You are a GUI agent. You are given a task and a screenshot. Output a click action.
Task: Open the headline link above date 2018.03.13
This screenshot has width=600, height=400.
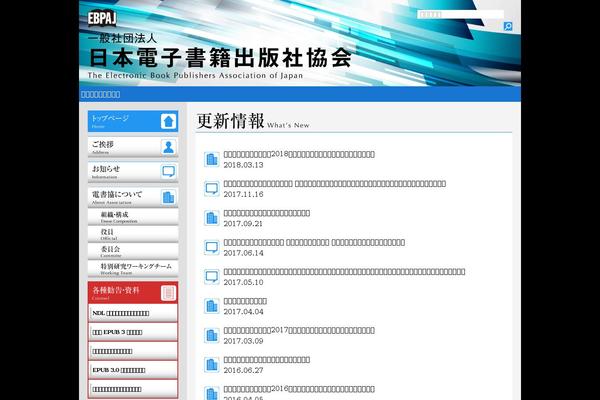[299, 154]
